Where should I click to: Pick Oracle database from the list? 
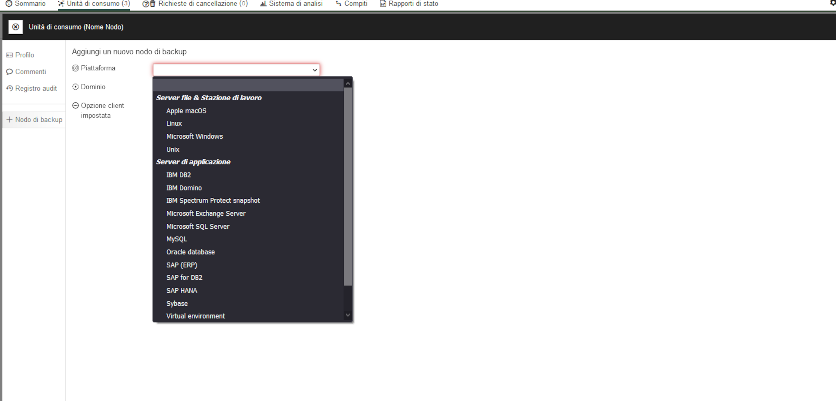coord(248,252)
